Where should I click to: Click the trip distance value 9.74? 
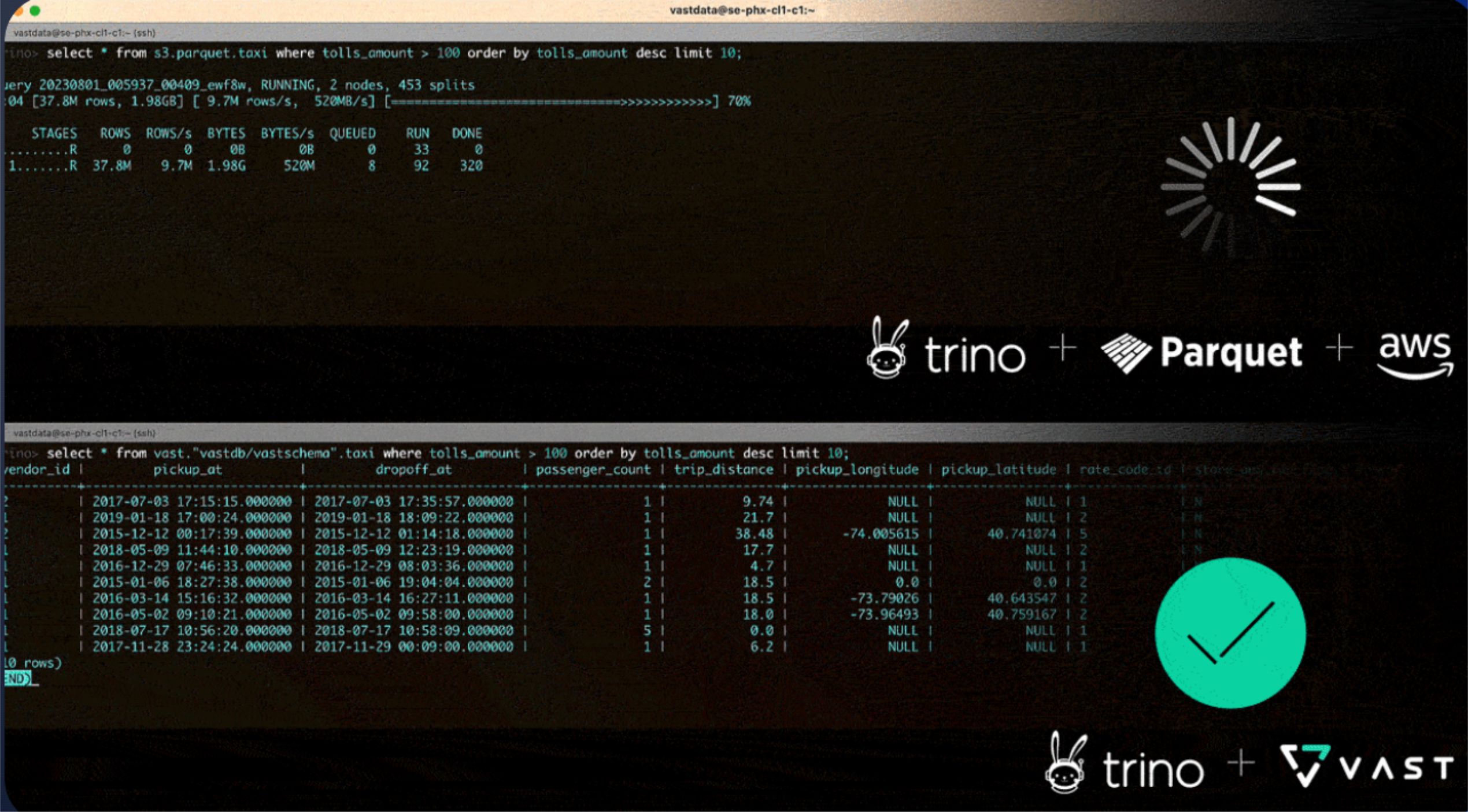758,502
